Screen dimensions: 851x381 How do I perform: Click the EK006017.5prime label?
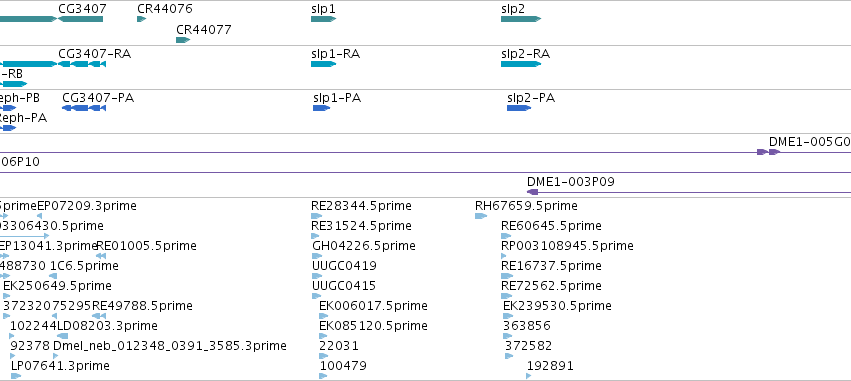(x=373, y=306)
